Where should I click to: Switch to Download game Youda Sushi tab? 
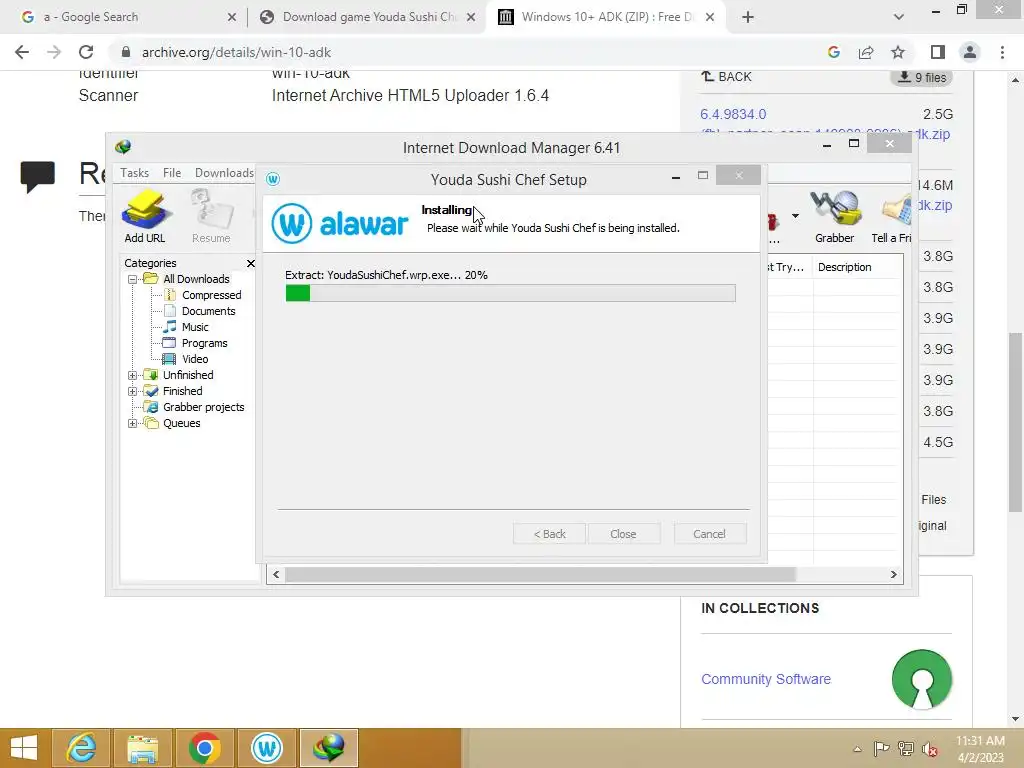point(369,17)
